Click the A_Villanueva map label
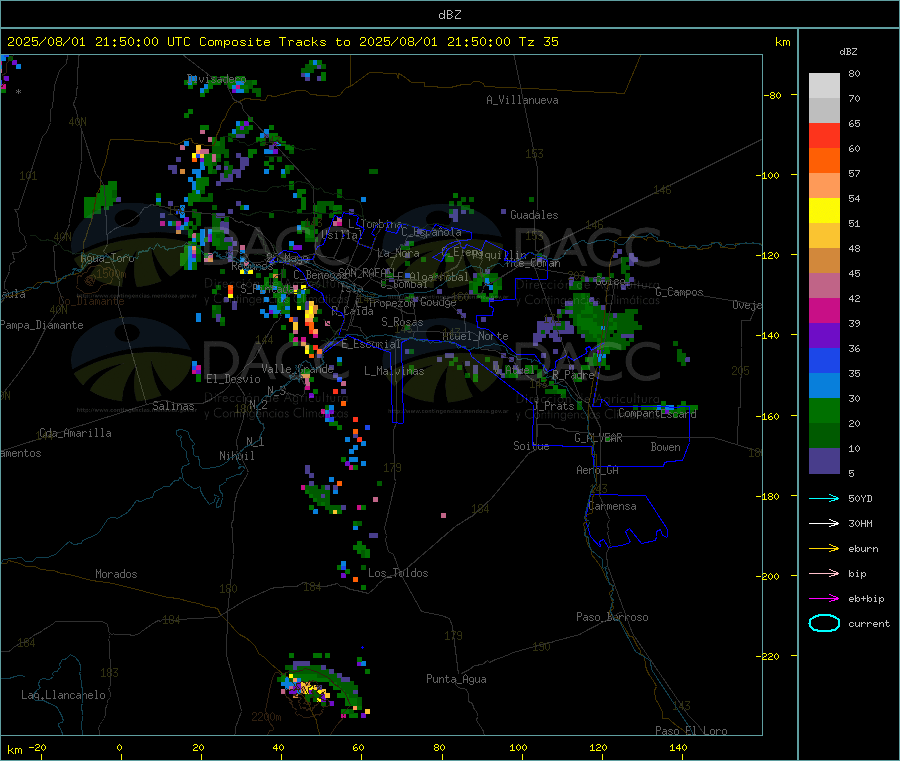 click(522, 100)
